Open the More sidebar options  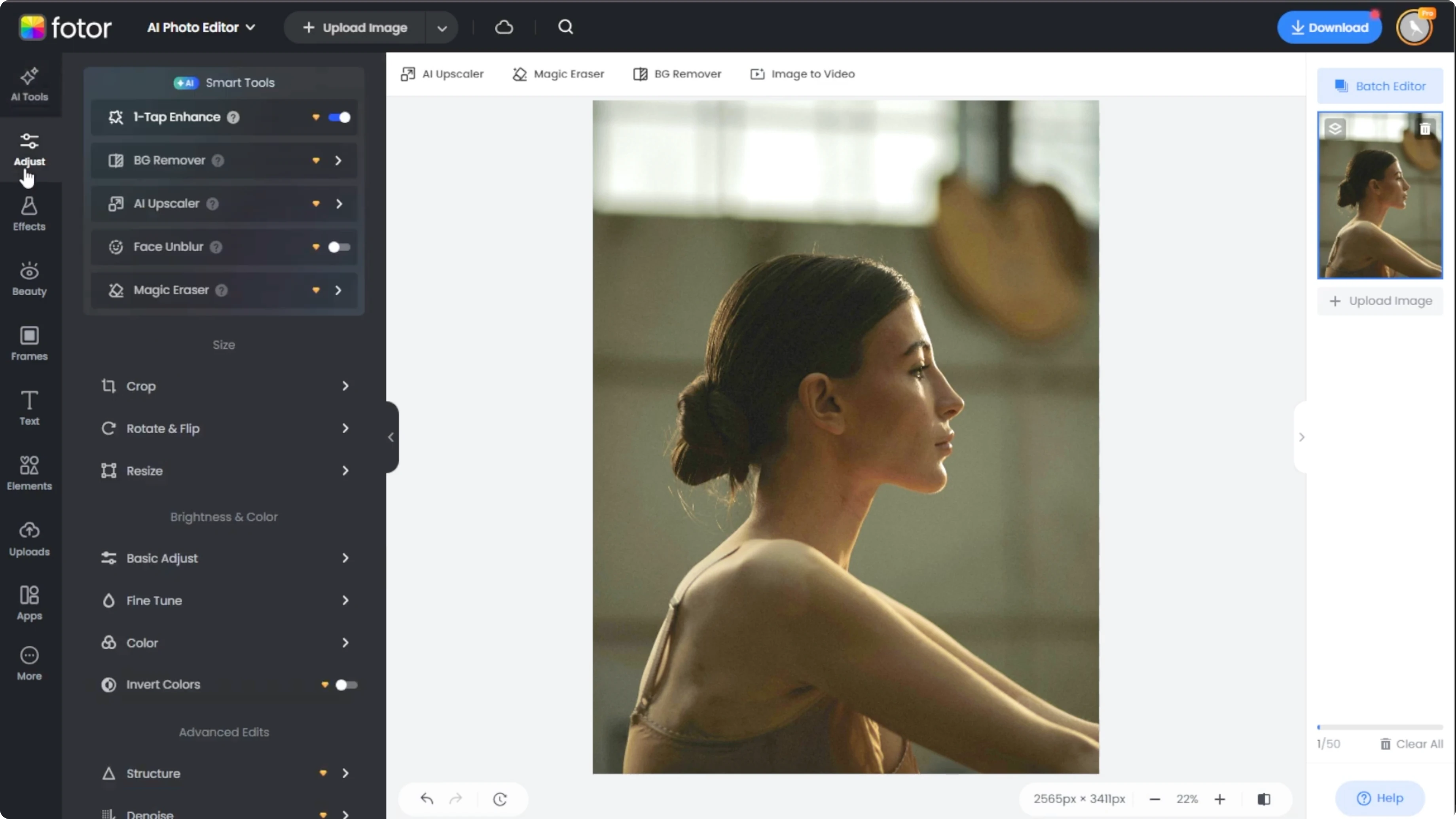point(29,664)
